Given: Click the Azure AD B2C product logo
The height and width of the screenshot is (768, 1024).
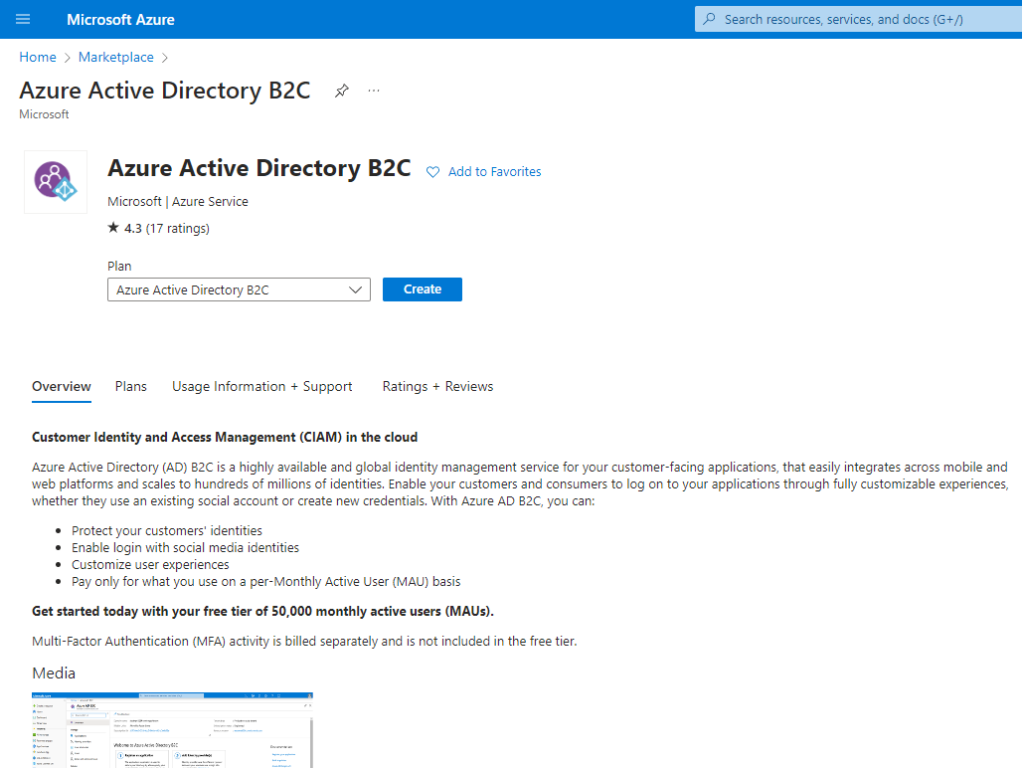Looking at the screenshot, I should pyautogui.click(x=56, y=182).
